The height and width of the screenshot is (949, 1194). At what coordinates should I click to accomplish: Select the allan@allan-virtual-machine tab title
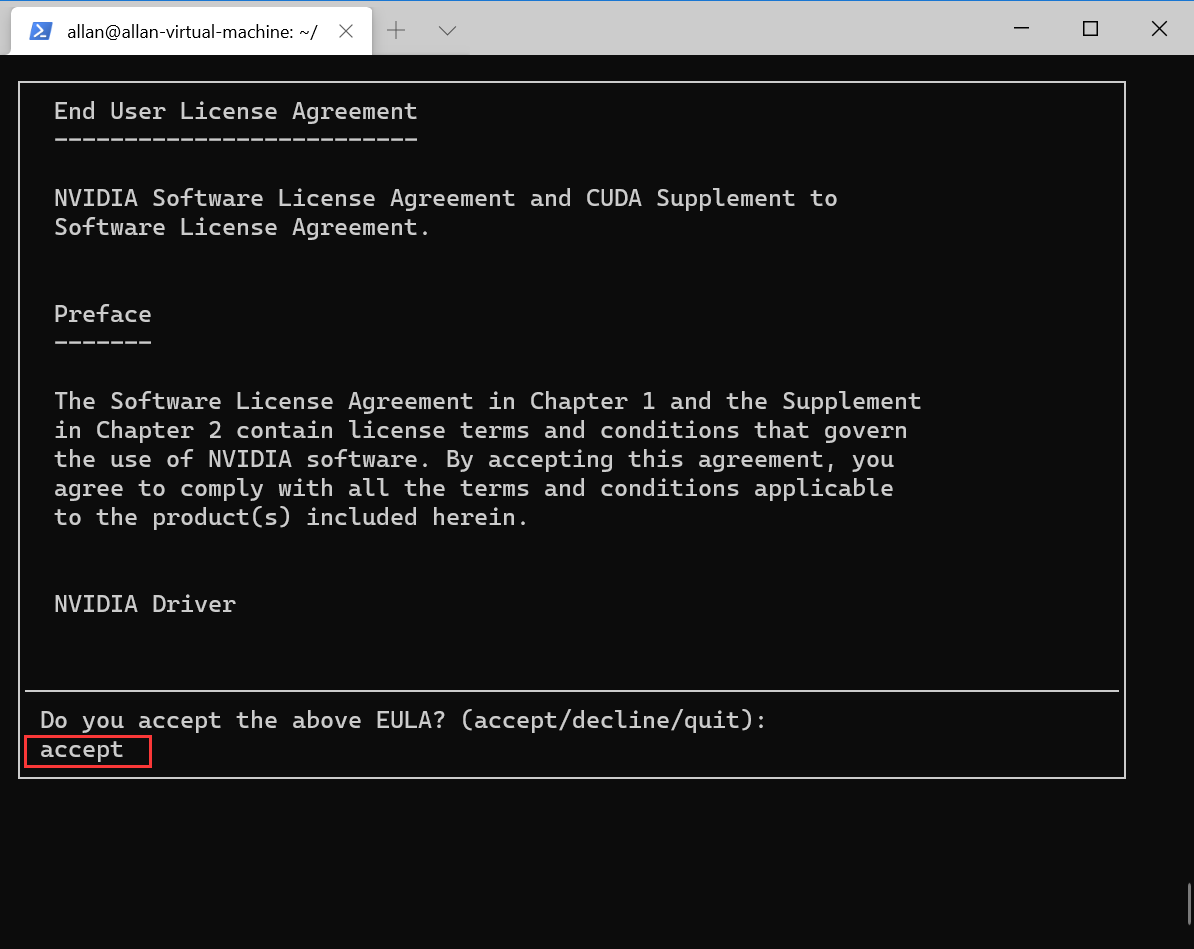coord(192,31)
